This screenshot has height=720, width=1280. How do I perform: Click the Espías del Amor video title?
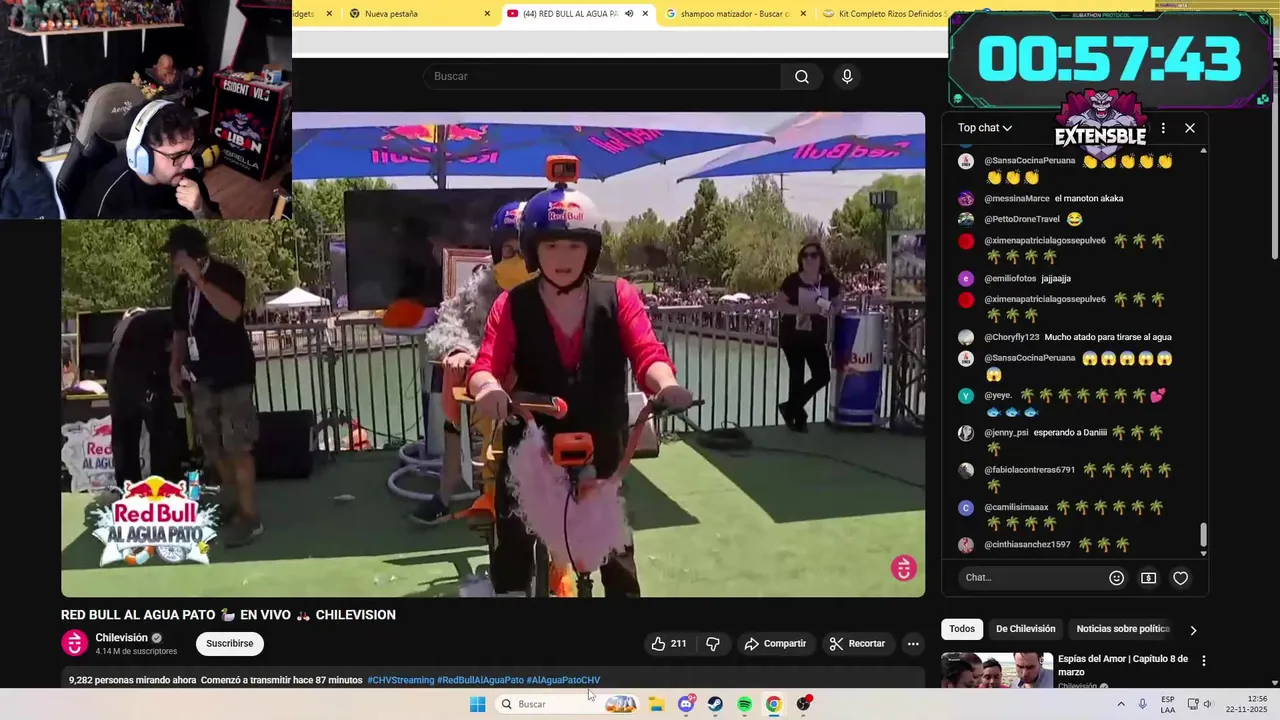click(1123, 665)
